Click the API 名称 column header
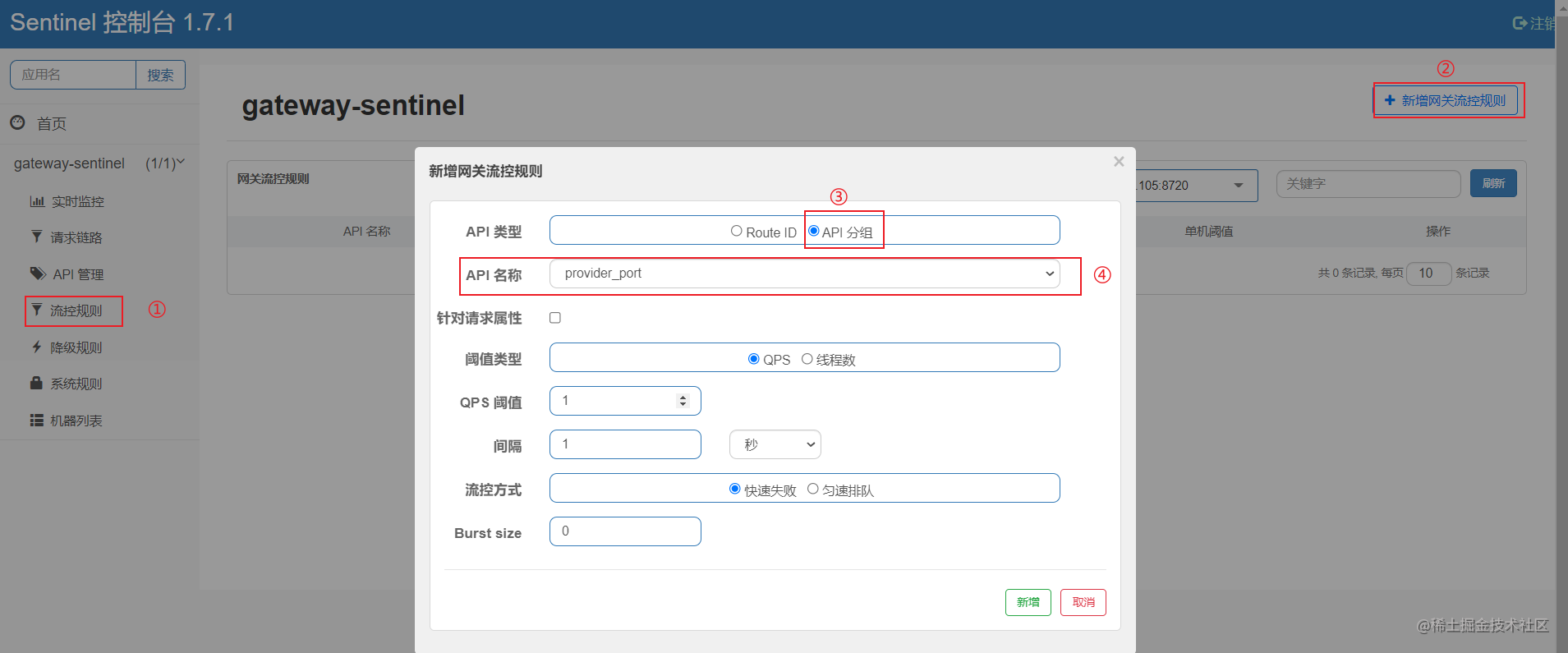Screen dimensions: 1568x653 point(366,232)
